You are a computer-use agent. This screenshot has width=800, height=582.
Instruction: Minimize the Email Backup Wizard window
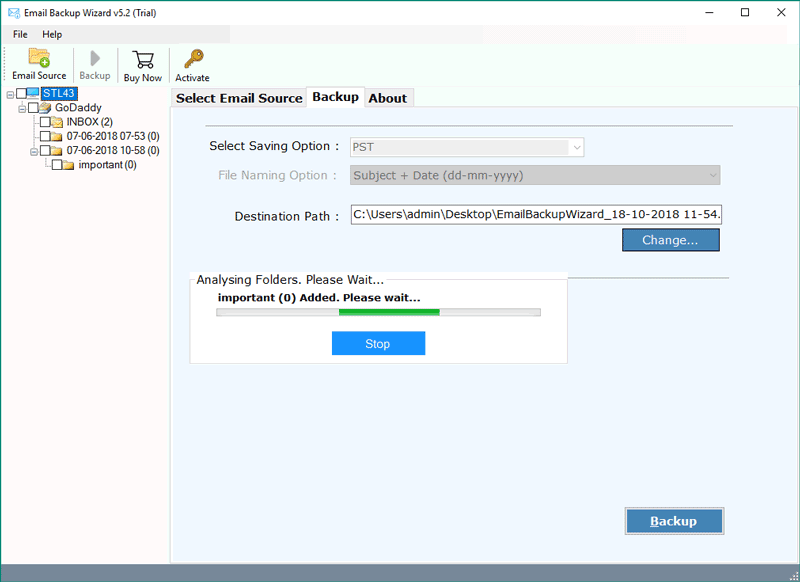click(x=709, y=13)
